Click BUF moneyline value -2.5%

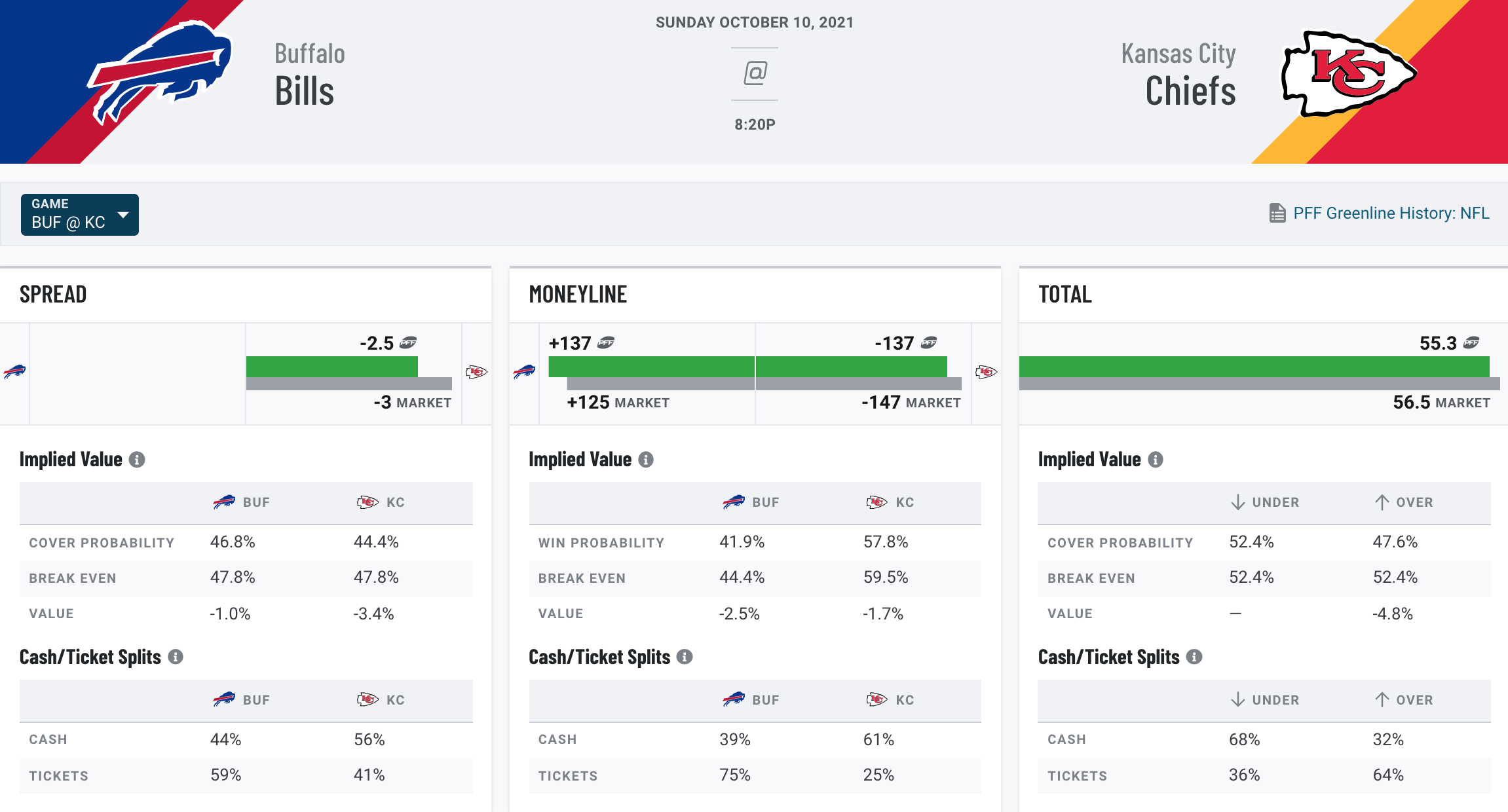[739, 614]
